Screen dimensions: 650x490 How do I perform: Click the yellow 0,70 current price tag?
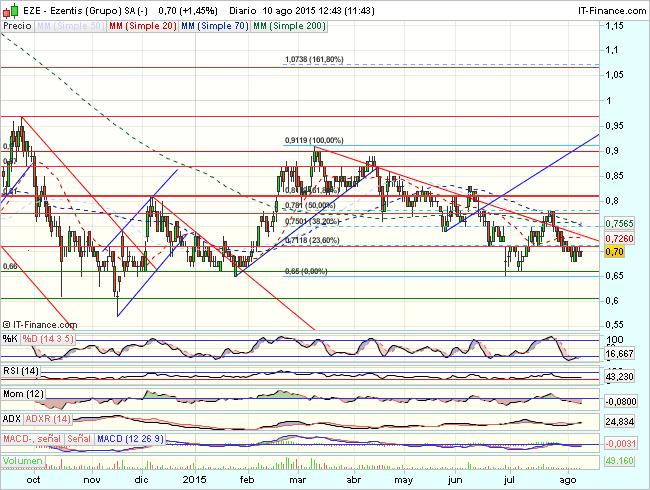click(614, 252)
